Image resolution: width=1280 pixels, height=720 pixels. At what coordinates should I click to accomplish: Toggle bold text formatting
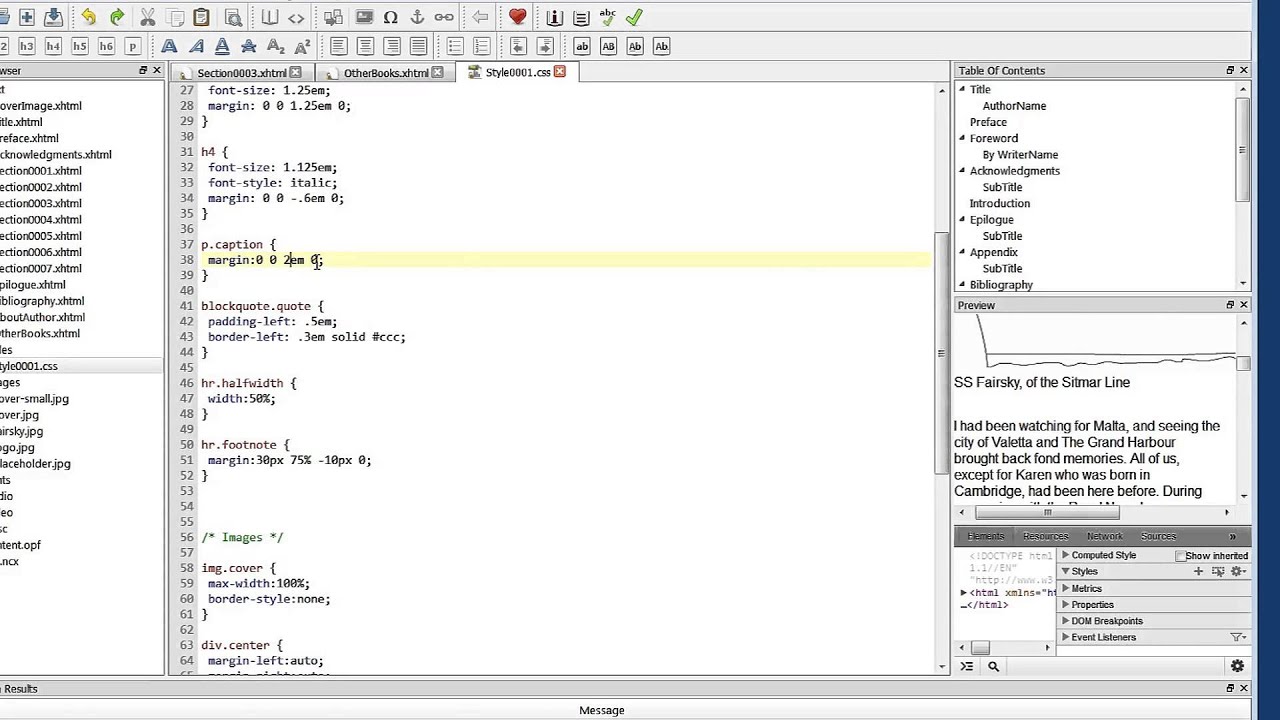(x=169, y=46)
